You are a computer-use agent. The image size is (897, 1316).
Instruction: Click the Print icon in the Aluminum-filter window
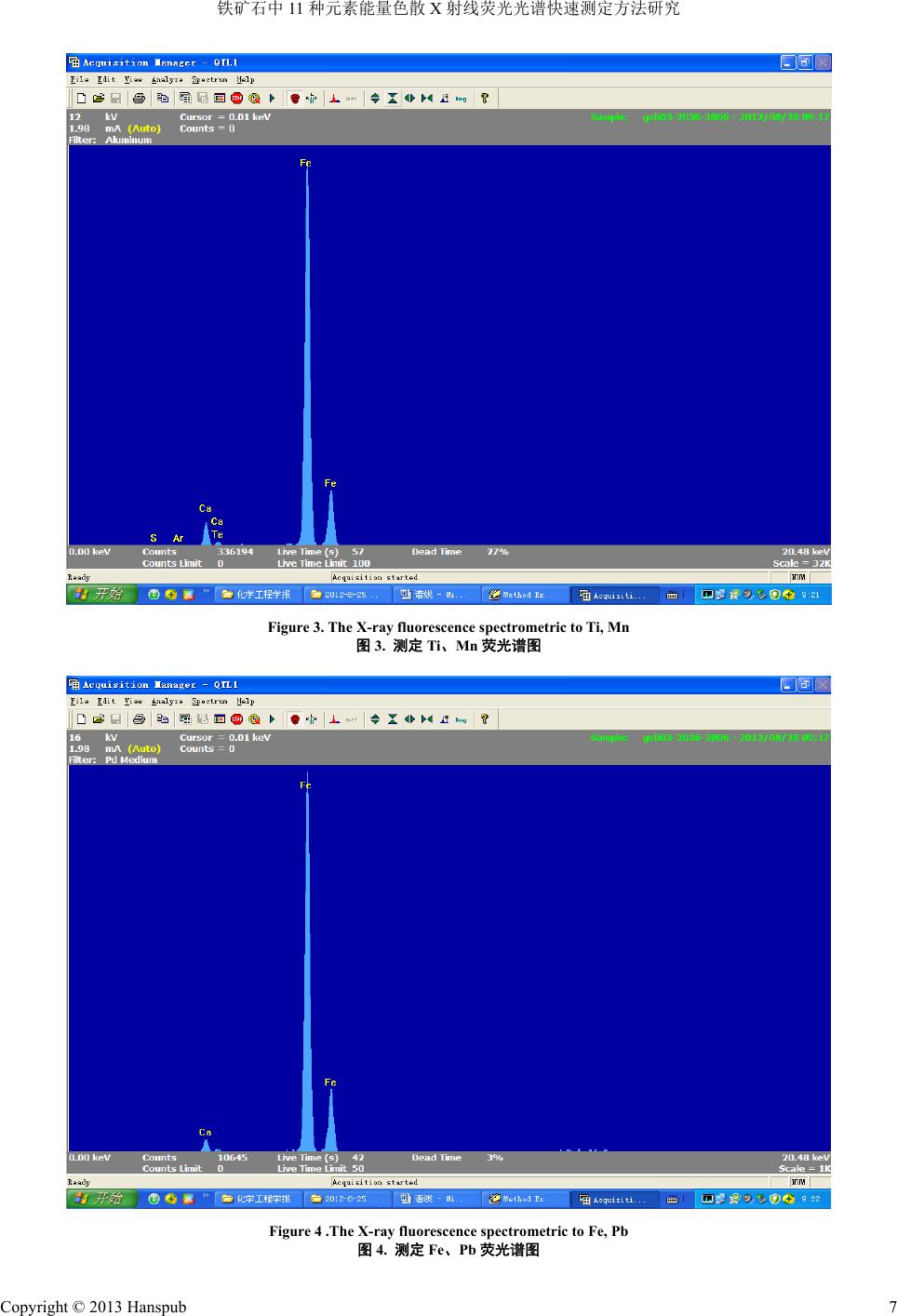[x=139, y=98]
